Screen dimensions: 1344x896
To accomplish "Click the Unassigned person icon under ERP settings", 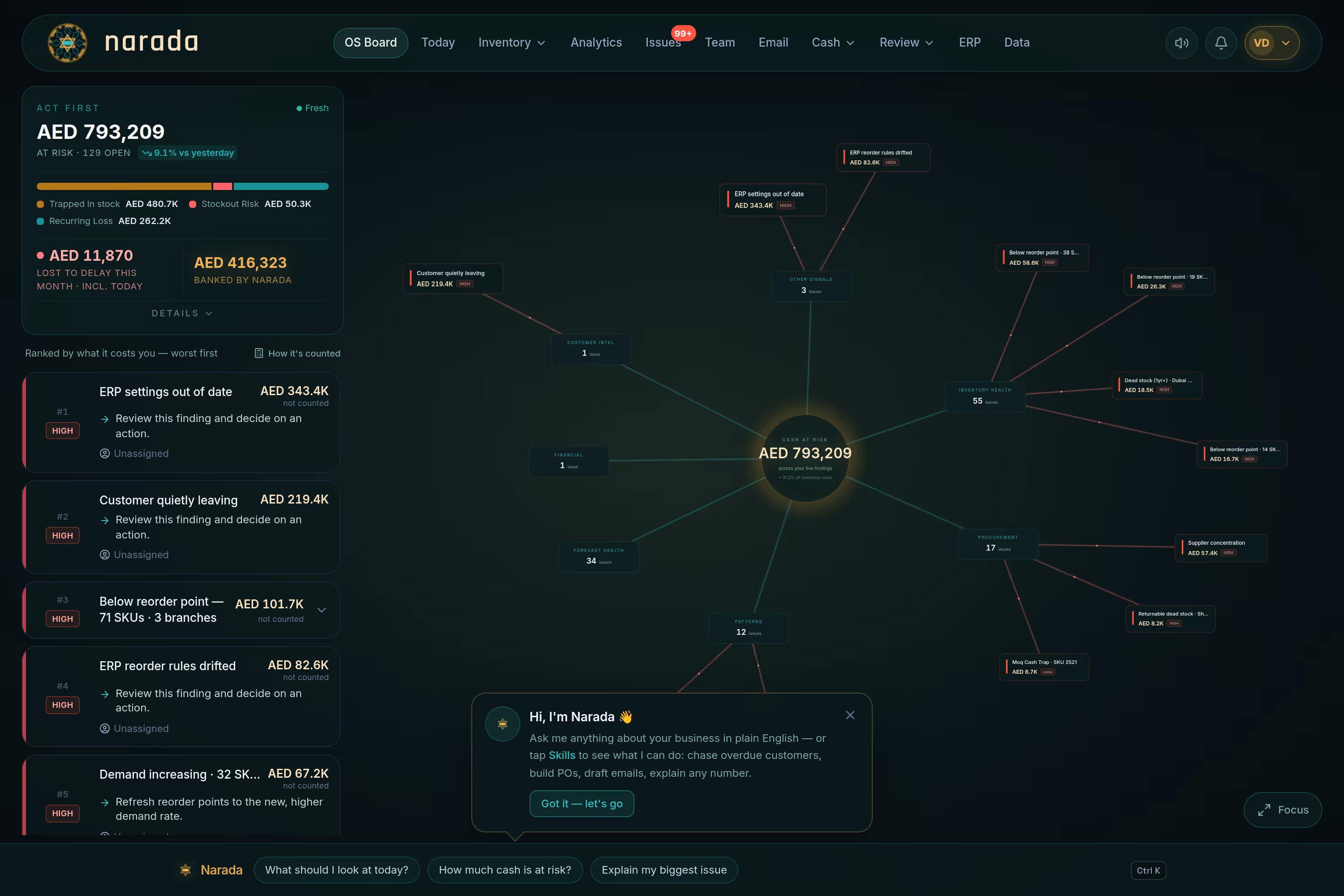I will coord(104,453).
